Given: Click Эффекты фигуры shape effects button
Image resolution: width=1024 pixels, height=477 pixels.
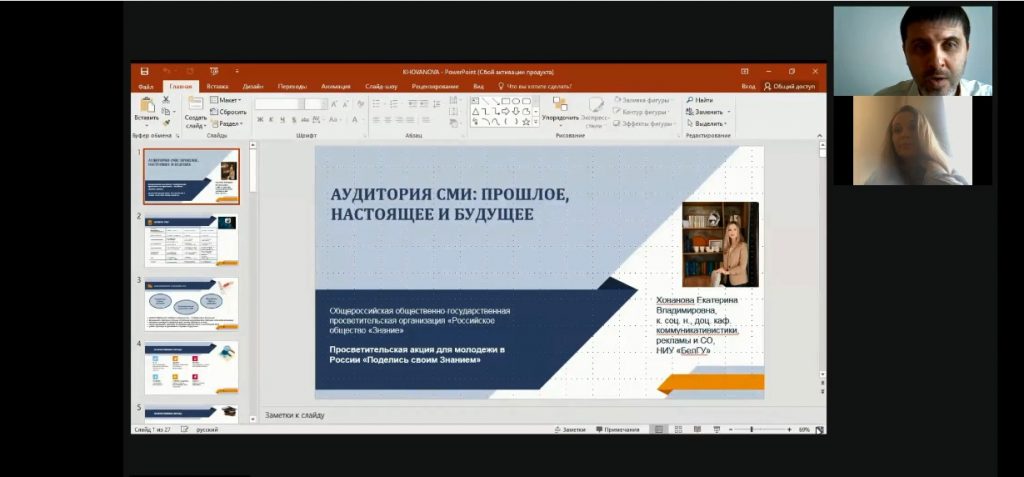Looking at the screenshot, I should [x=643, y=123].
